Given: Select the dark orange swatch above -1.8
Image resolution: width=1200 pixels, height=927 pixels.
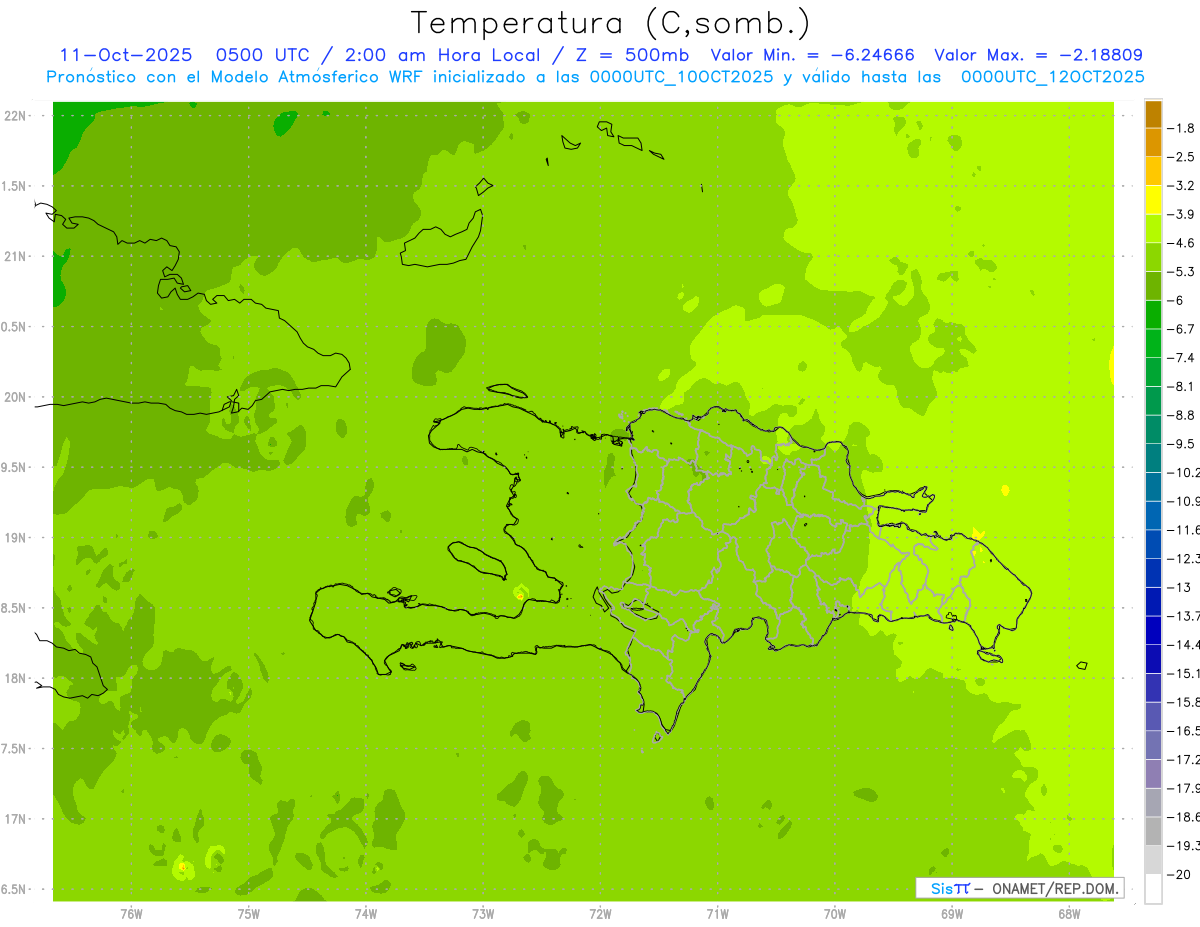Looking at the screenshot, I should coord(1153,114).
